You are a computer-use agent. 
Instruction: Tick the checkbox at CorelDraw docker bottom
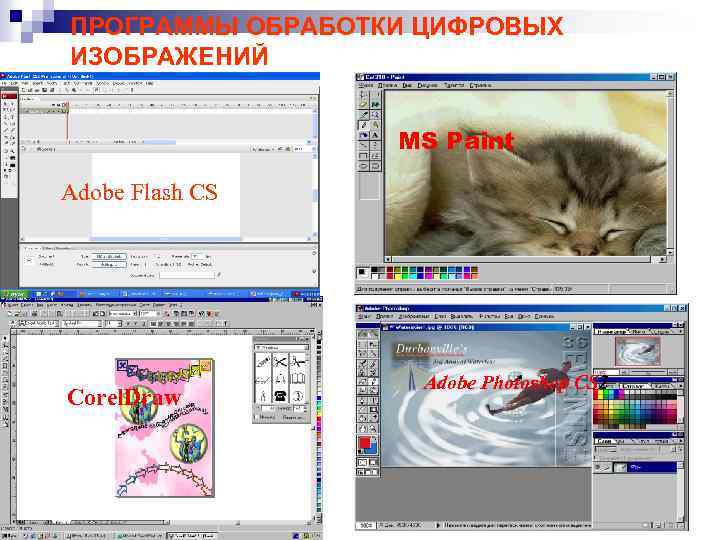pos(256,417)
